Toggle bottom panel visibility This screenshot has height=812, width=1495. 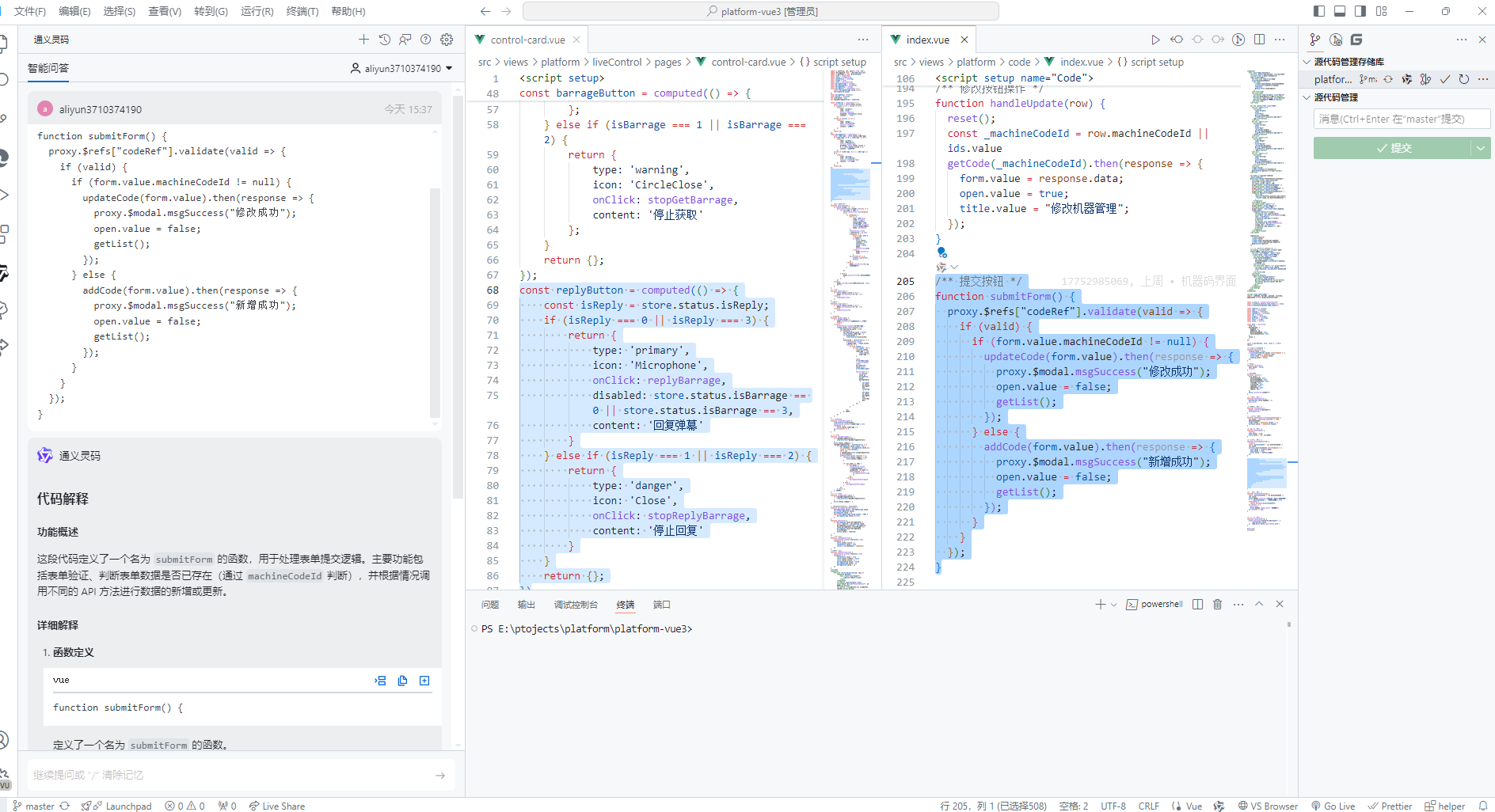1340,11
